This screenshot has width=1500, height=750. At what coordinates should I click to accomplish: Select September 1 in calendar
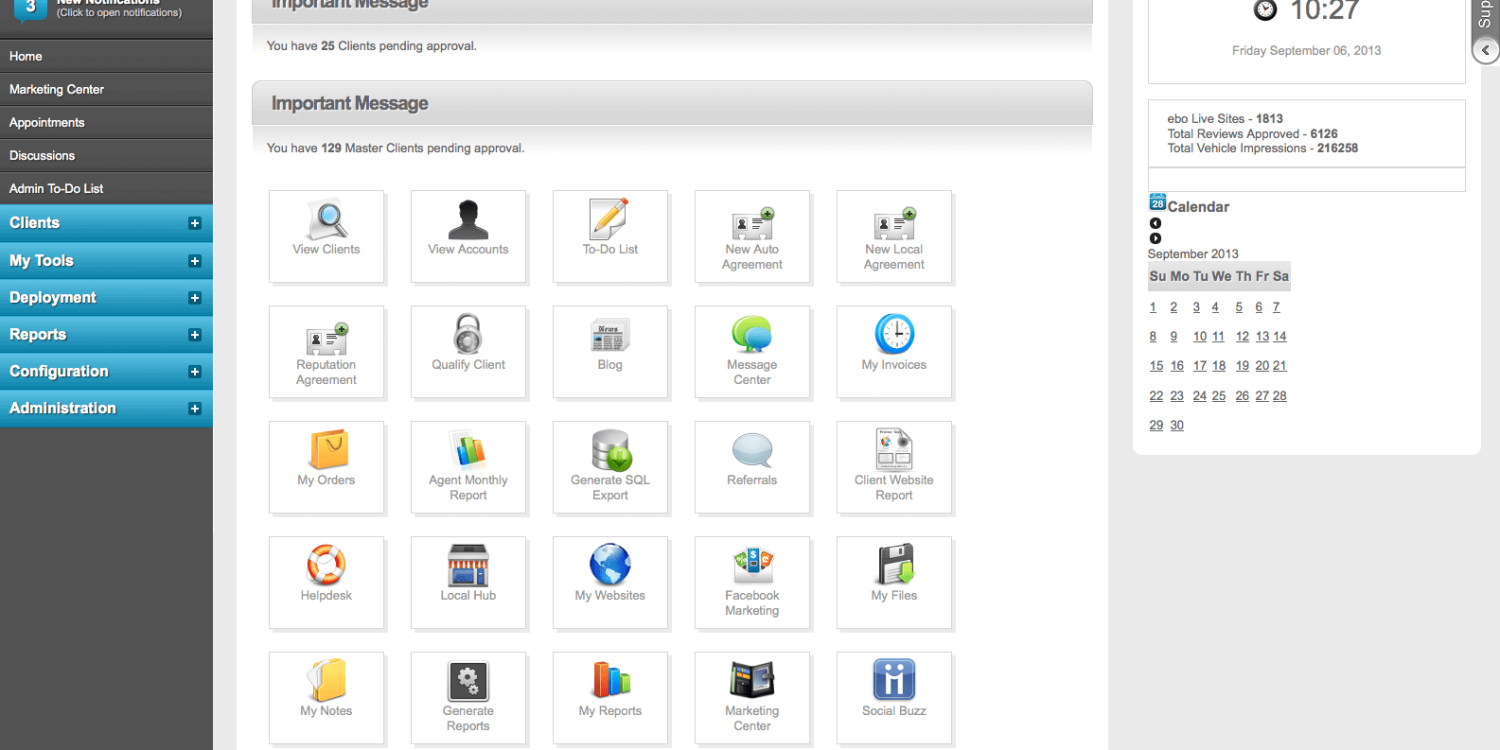click(1153, 308)
